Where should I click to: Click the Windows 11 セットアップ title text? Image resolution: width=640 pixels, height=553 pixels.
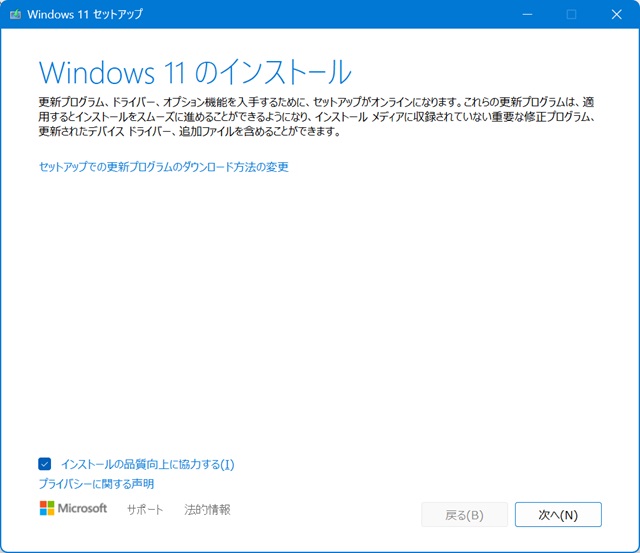(x=85, y=14)
